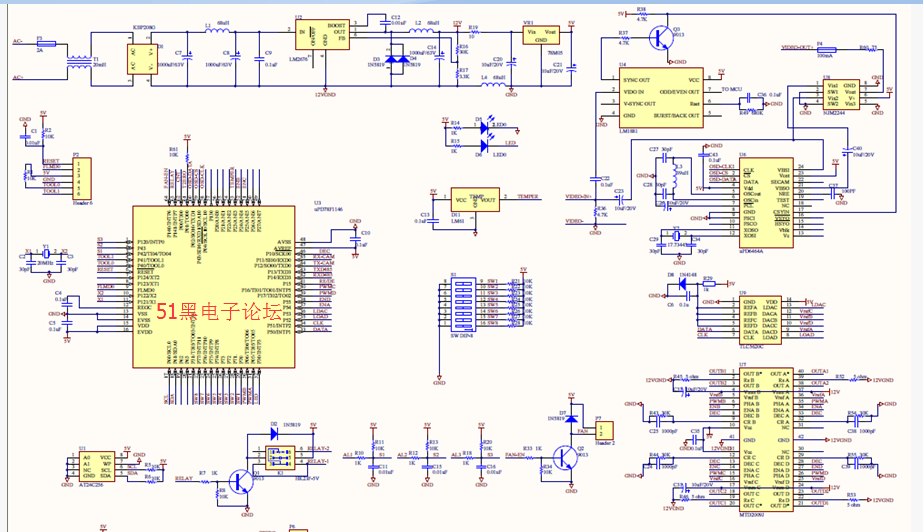Select capacitor C10 near AVSS pin

pyautogui.click(x=354, y=240)
